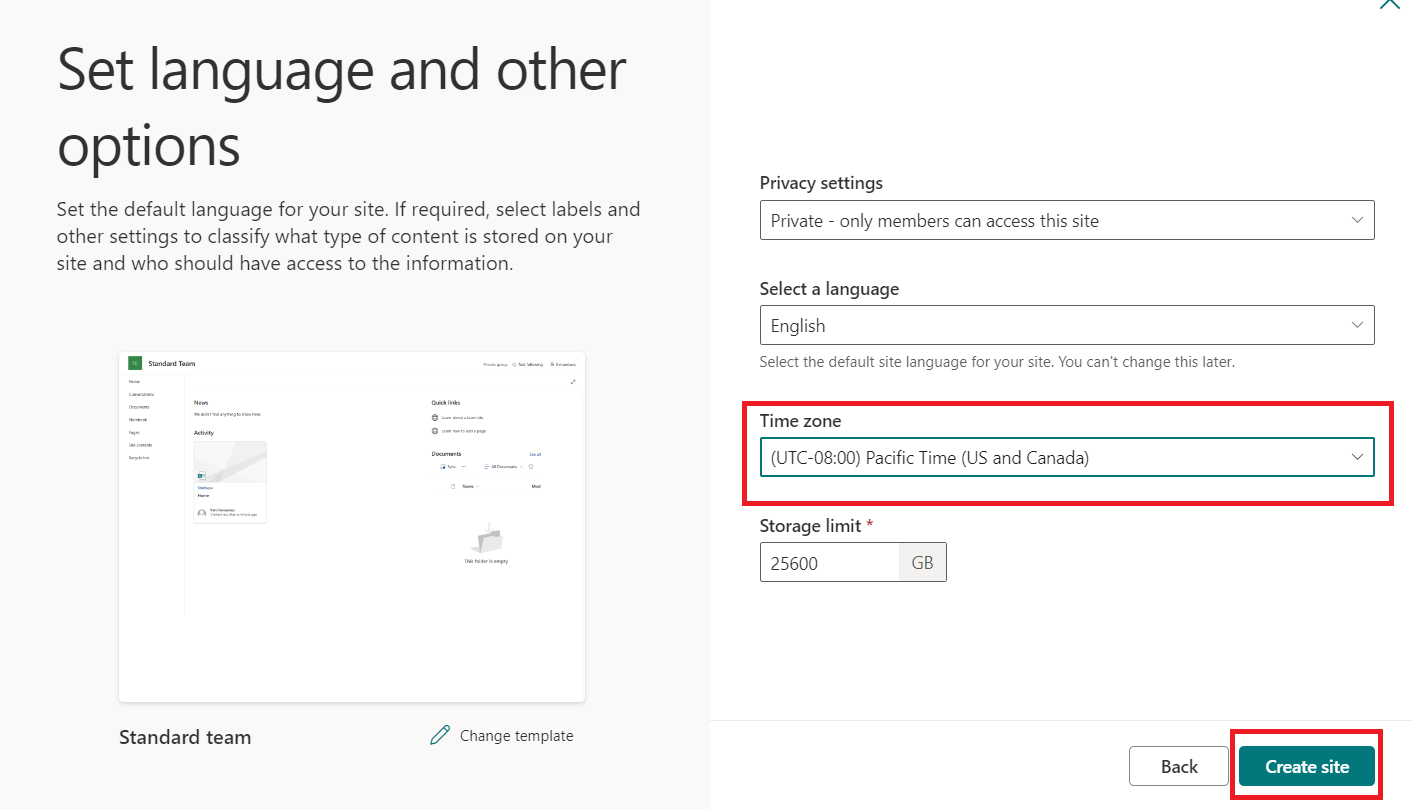Image resolution: width=1412 pixels, height=809 pixels.
Task: Click the Create site button
Action: (1307, 767)
